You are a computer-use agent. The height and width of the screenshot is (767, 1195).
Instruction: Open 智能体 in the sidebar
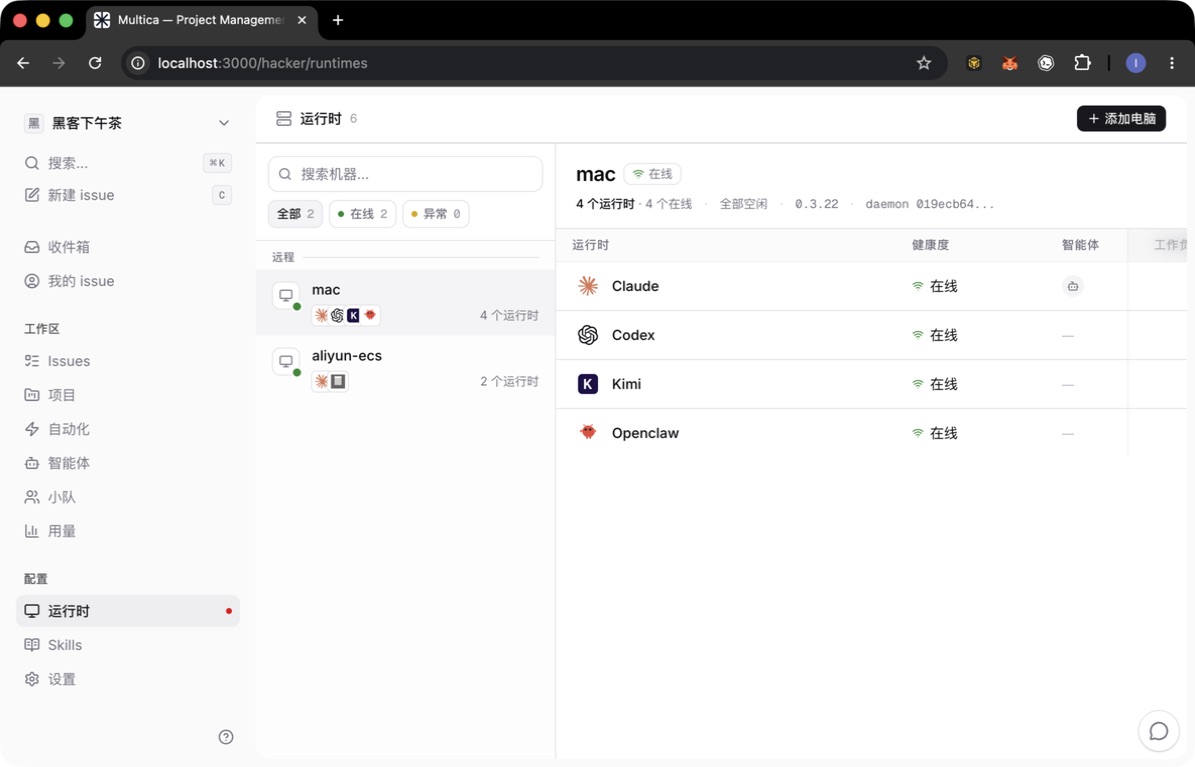click(128, 463)
